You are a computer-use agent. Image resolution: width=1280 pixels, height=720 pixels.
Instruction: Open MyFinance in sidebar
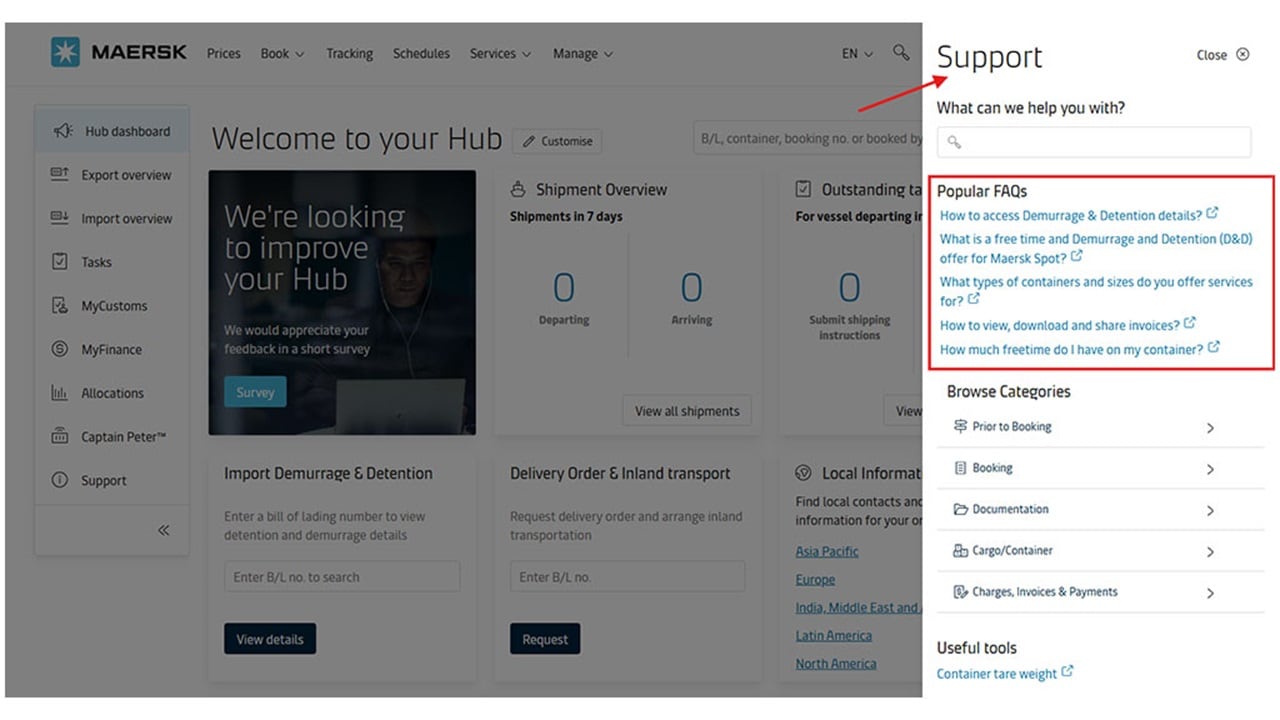tap(112, 350)
